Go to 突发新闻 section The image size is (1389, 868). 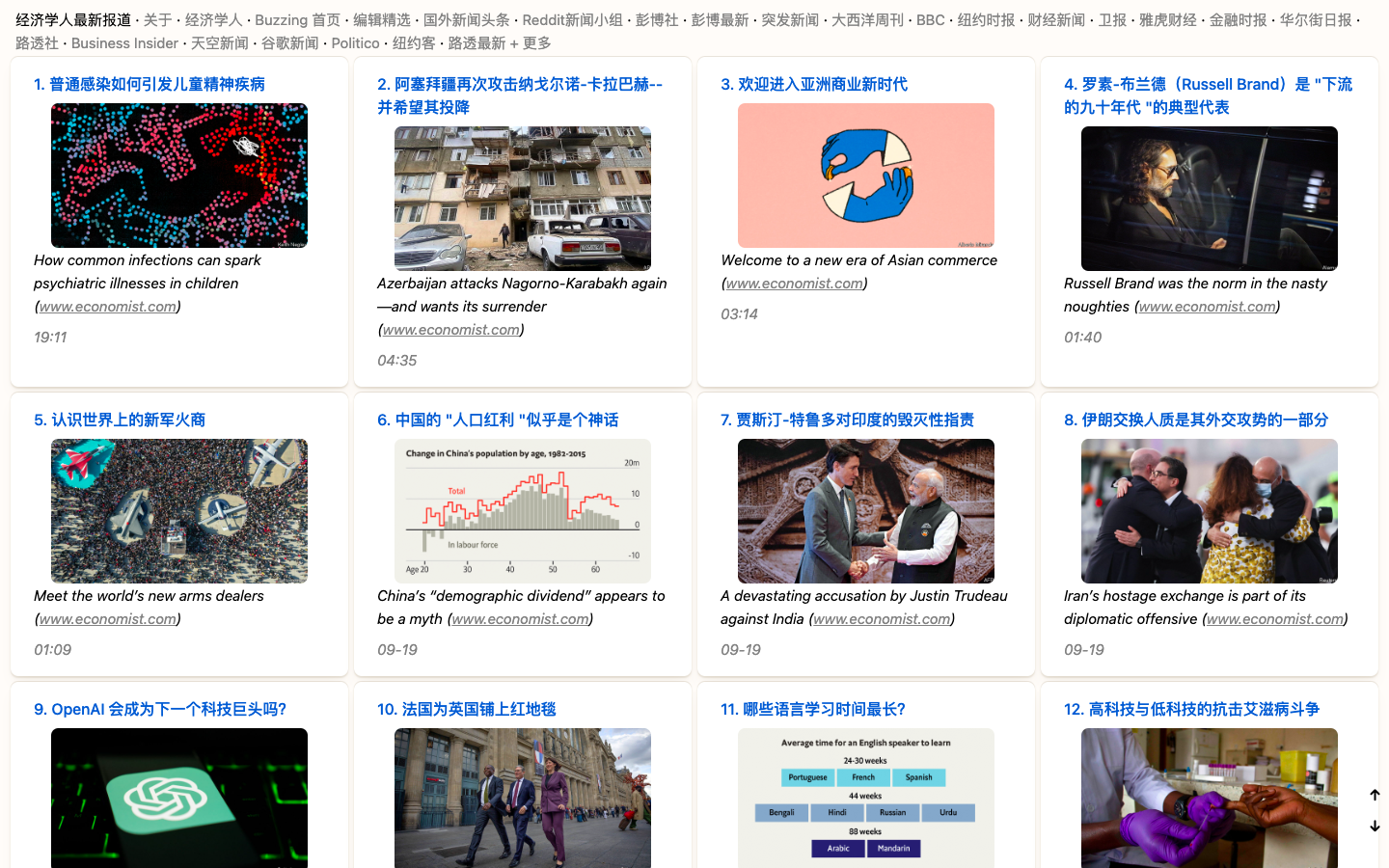(790, 19)
